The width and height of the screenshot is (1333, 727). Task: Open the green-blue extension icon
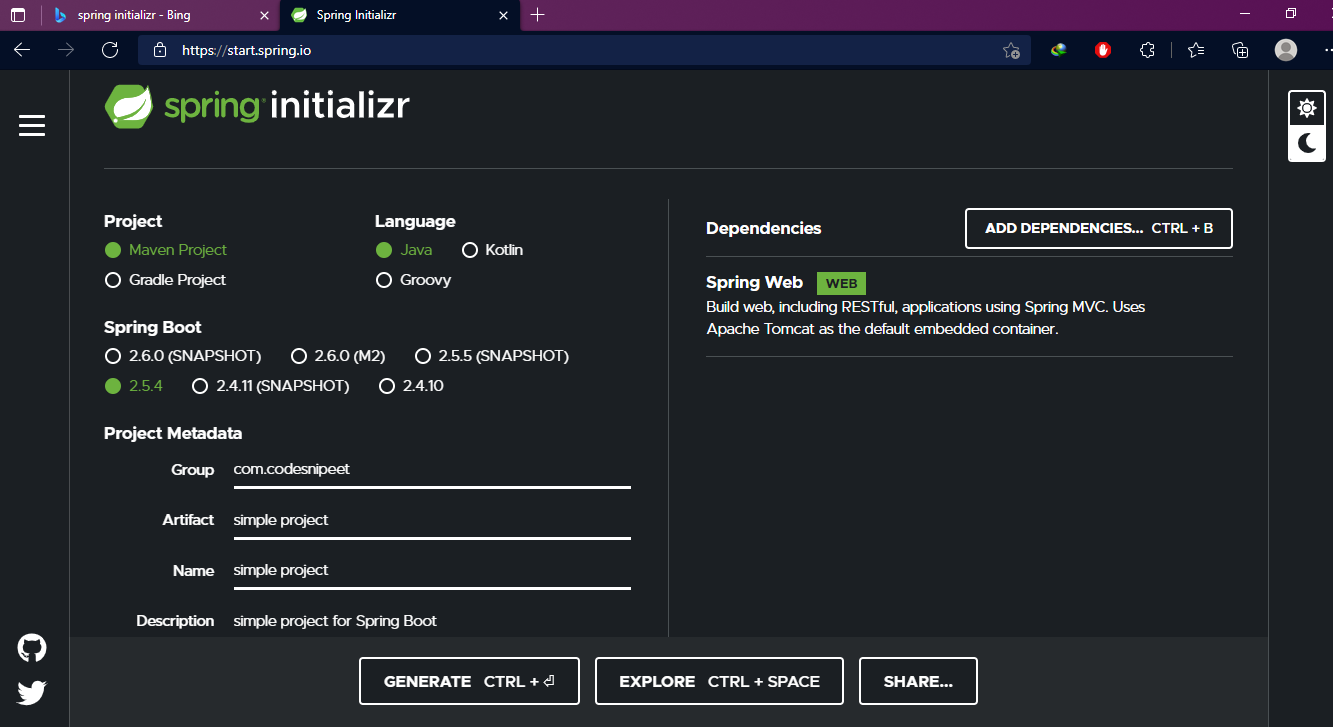1058,50
